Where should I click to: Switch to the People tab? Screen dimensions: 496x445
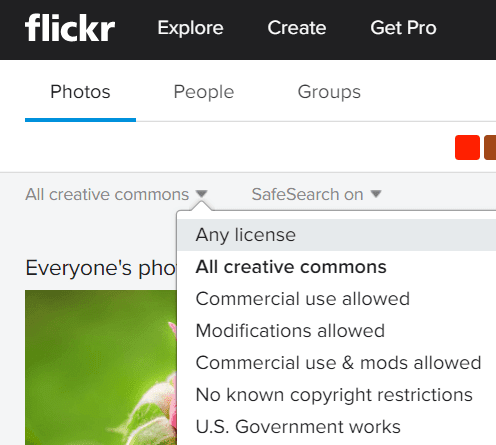(204, 92)
